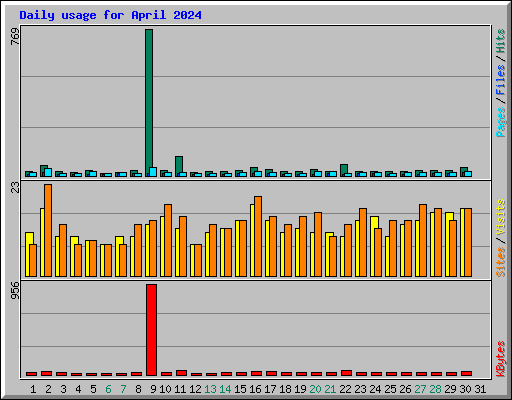The image size is (512, 400).
Task: Click day label '28' shown in green
Action: pyautogui.click(x=435, y=389)
